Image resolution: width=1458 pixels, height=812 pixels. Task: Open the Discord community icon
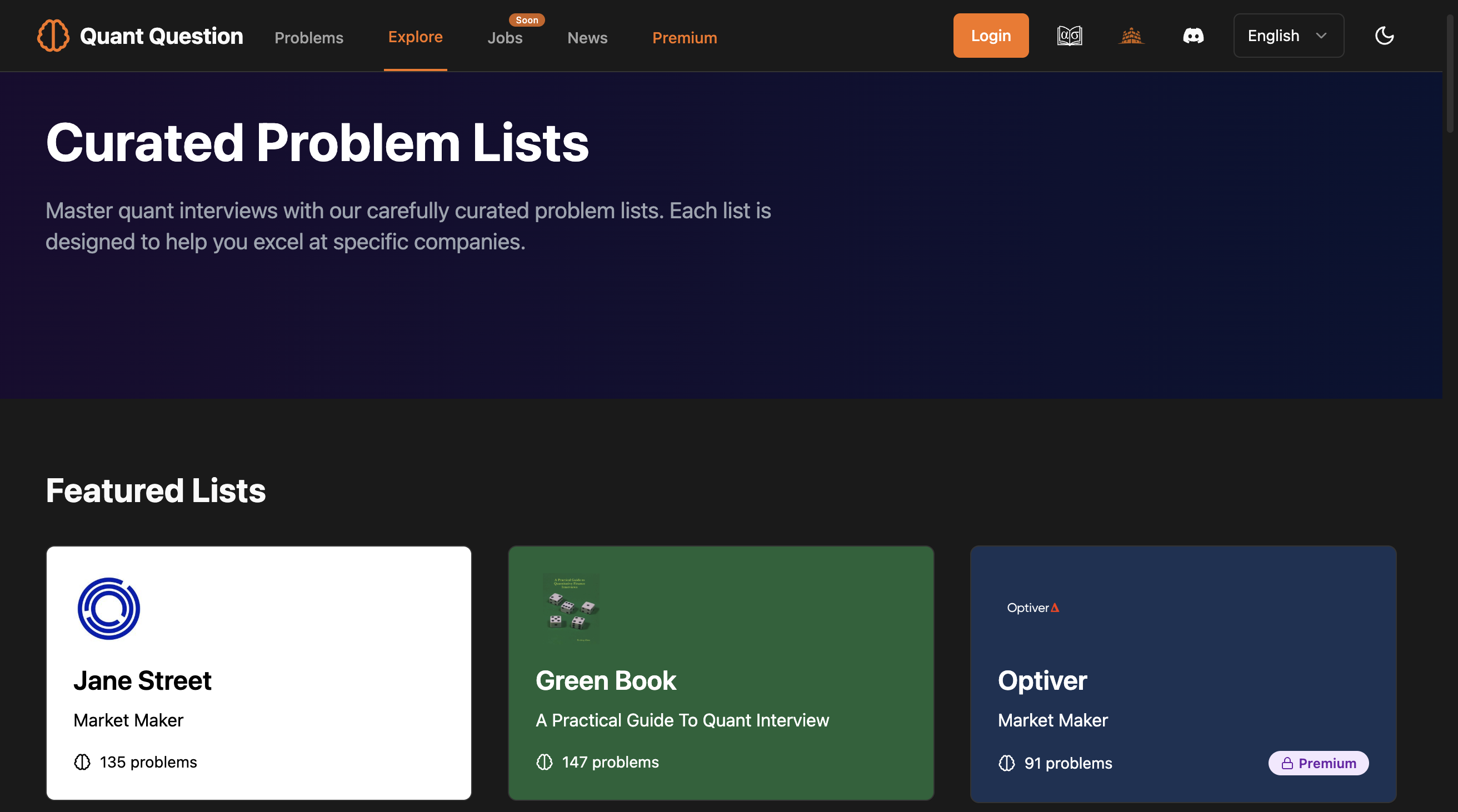(x=1193, y=36)
